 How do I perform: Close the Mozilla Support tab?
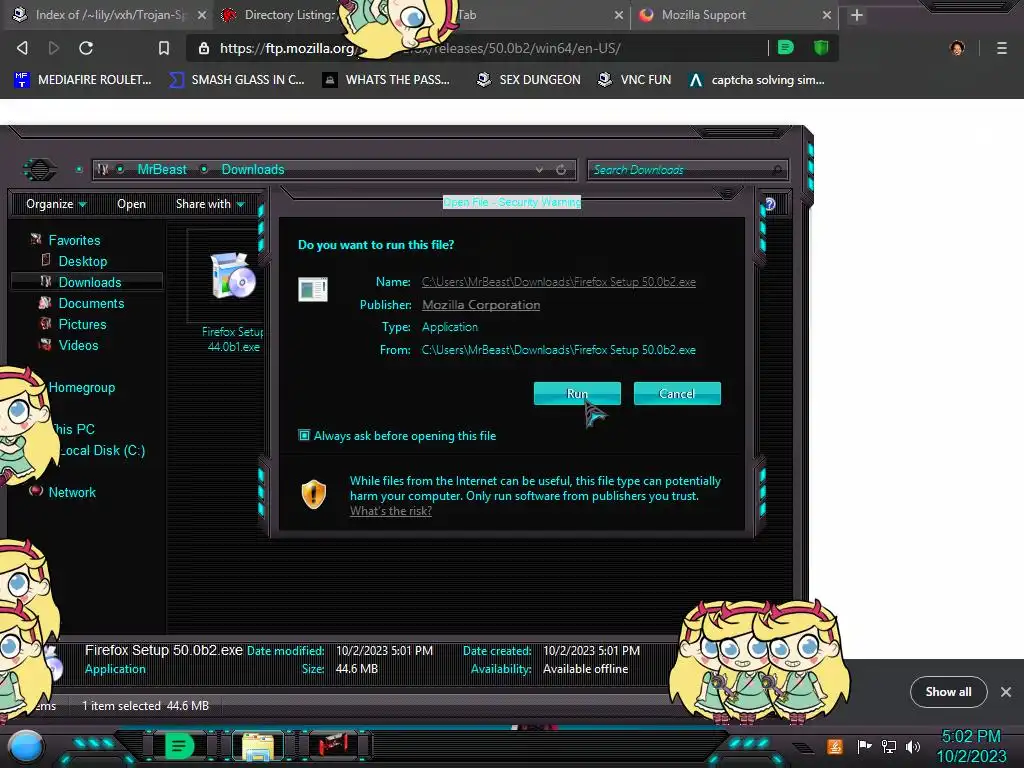tap(827, 15)
